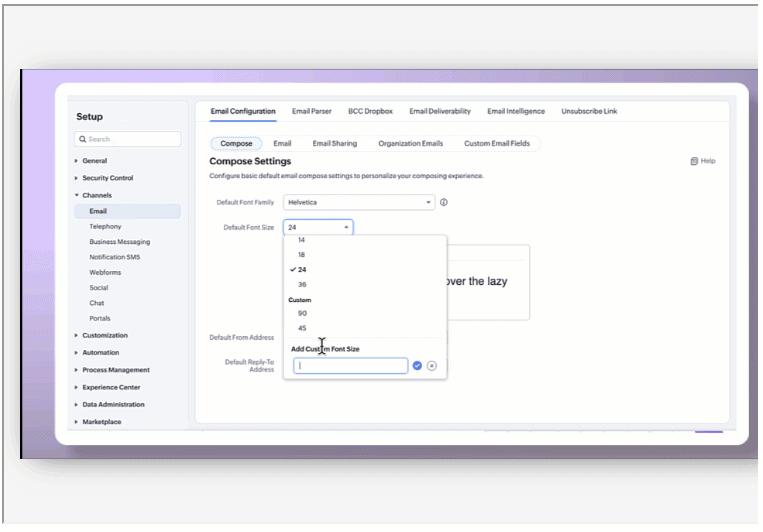Open Telephony under Channels
This screenshot has width=763, height=532.
(105, 227)
